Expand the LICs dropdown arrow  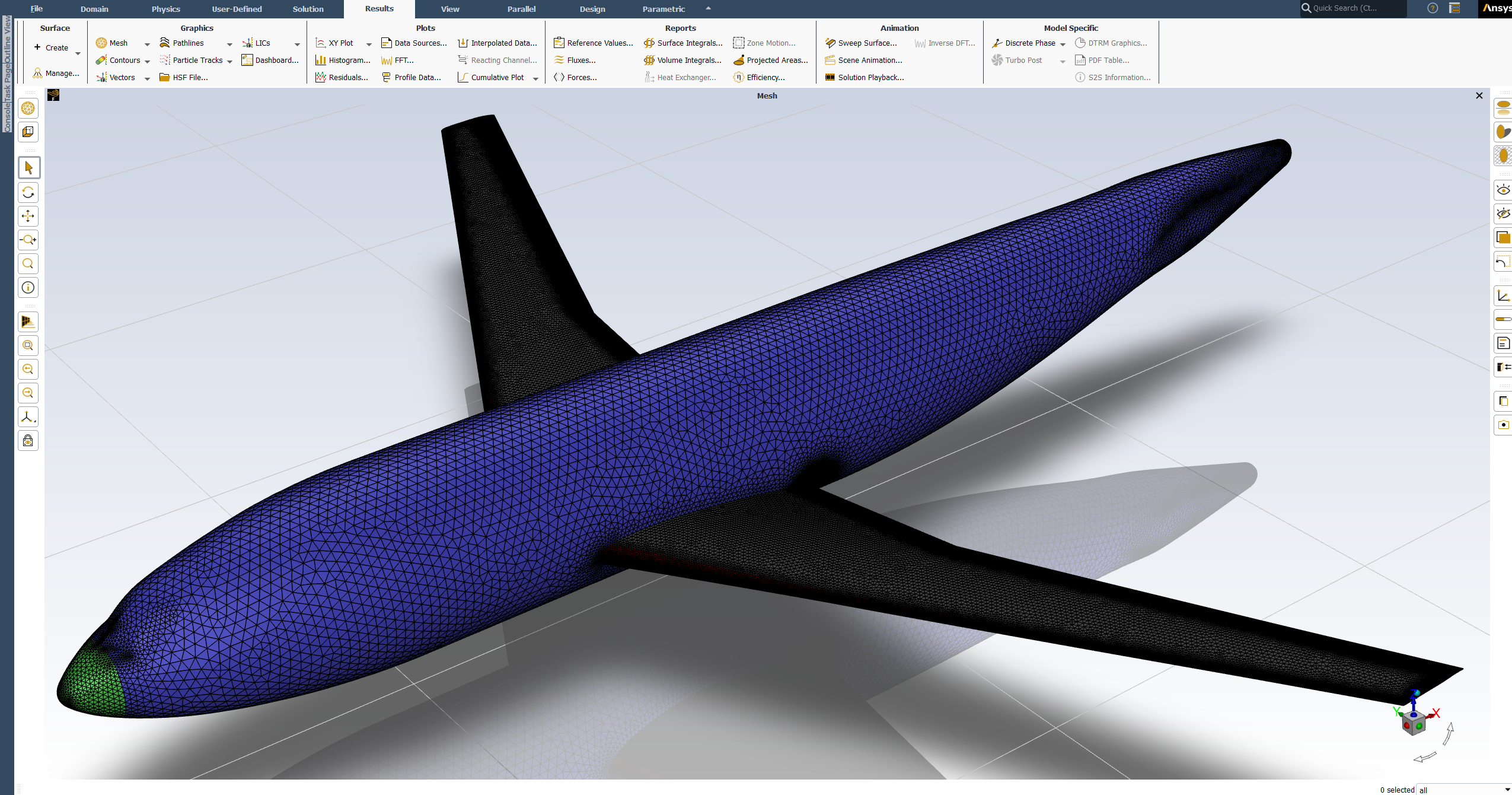(x=297, y=44)
